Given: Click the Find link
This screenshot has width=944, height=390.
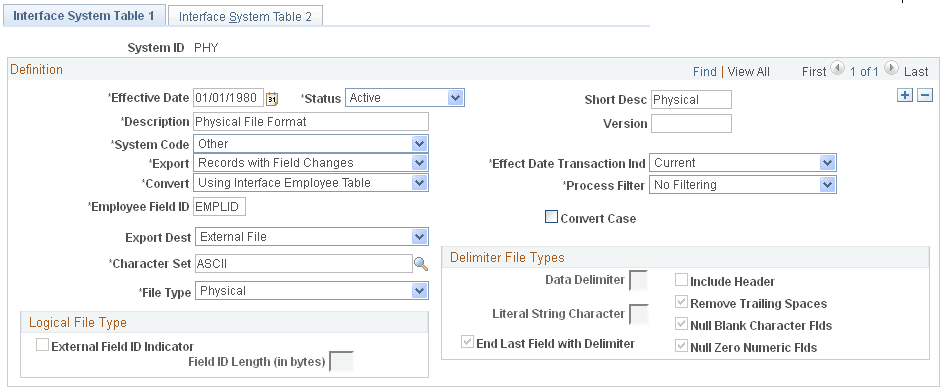Looking at the screenshot, I should pos(704,72).
